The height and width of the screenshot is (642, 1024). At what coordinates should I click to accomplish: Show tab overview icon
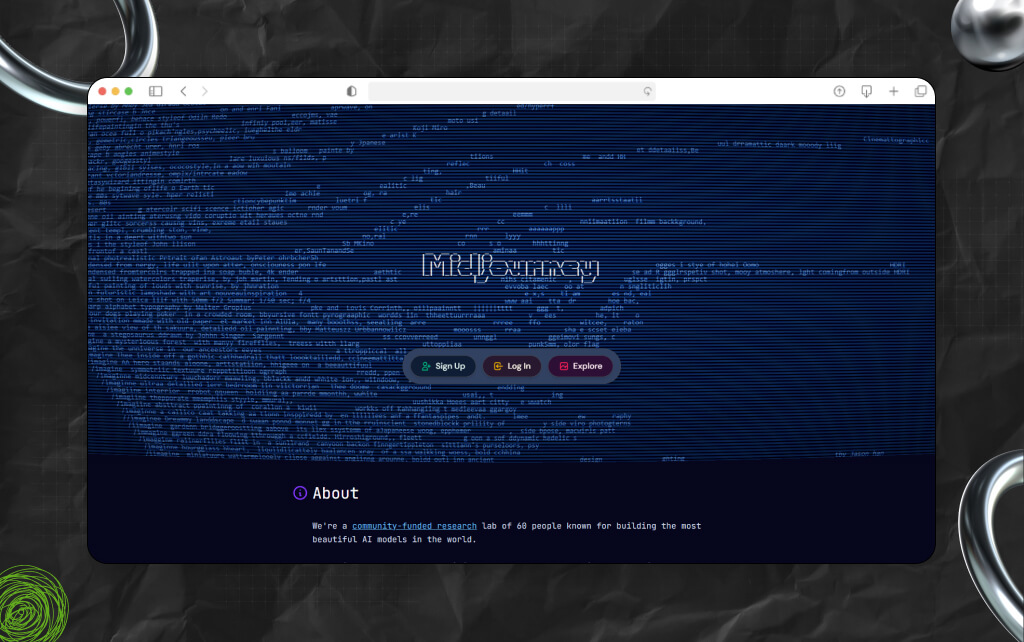point(921,91)
